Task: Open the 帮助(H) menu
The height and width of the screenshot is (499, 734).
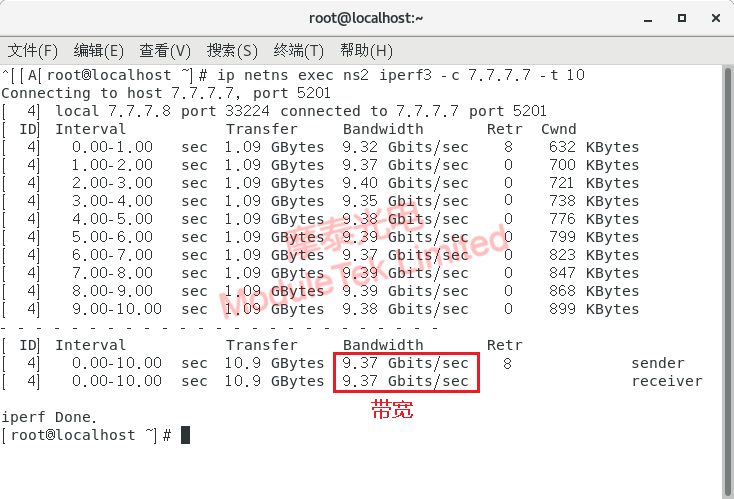Action: point(366,50)
